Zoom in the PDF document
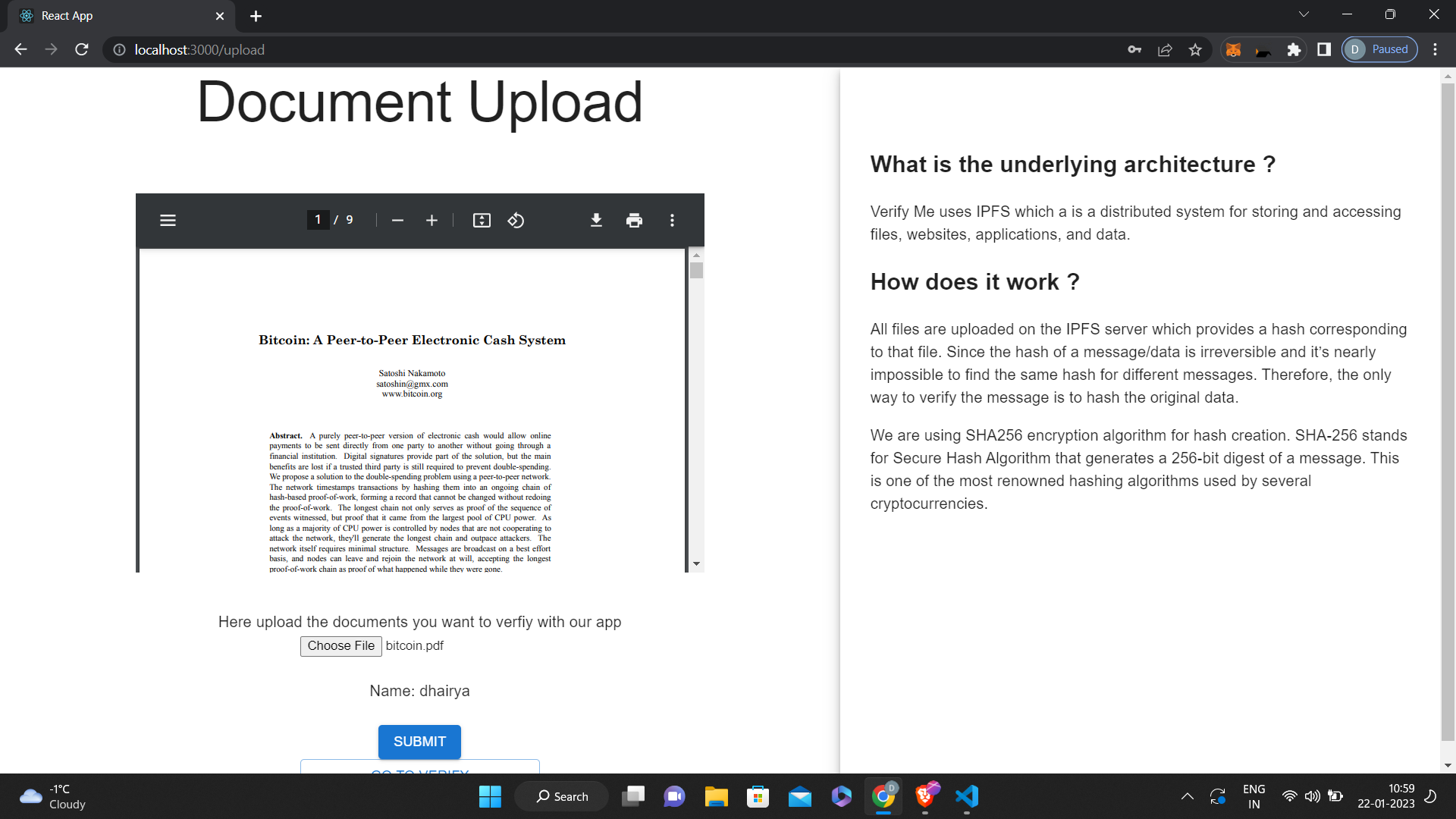The width and height of the screenshot is (1456, 819). (x=431, y=221)
